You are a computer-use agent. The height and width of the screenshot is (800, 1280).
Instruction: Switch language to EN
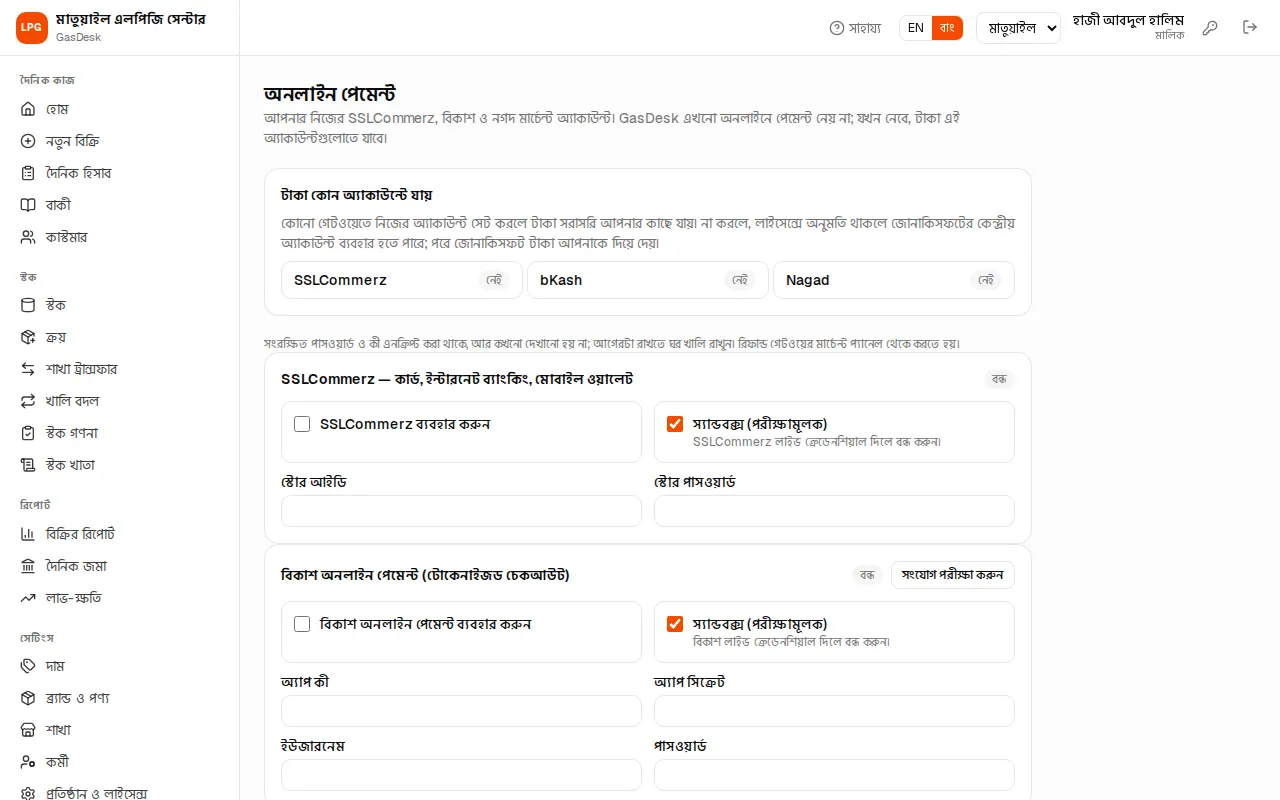(x=916, y=28)
